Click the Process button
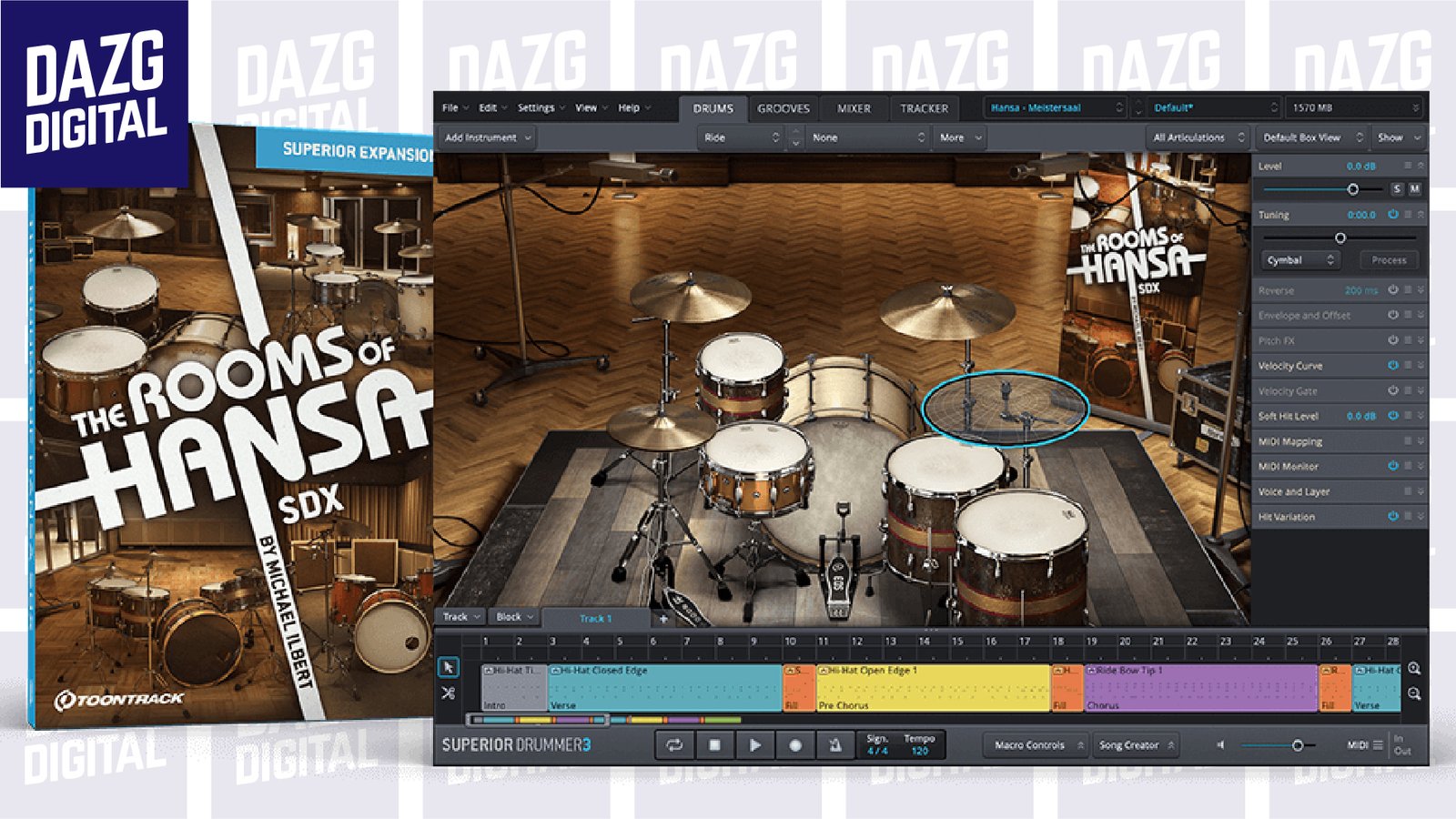Image resolution: width=1456 pixels, height=819 pixels. click(x=1389, y=260)
